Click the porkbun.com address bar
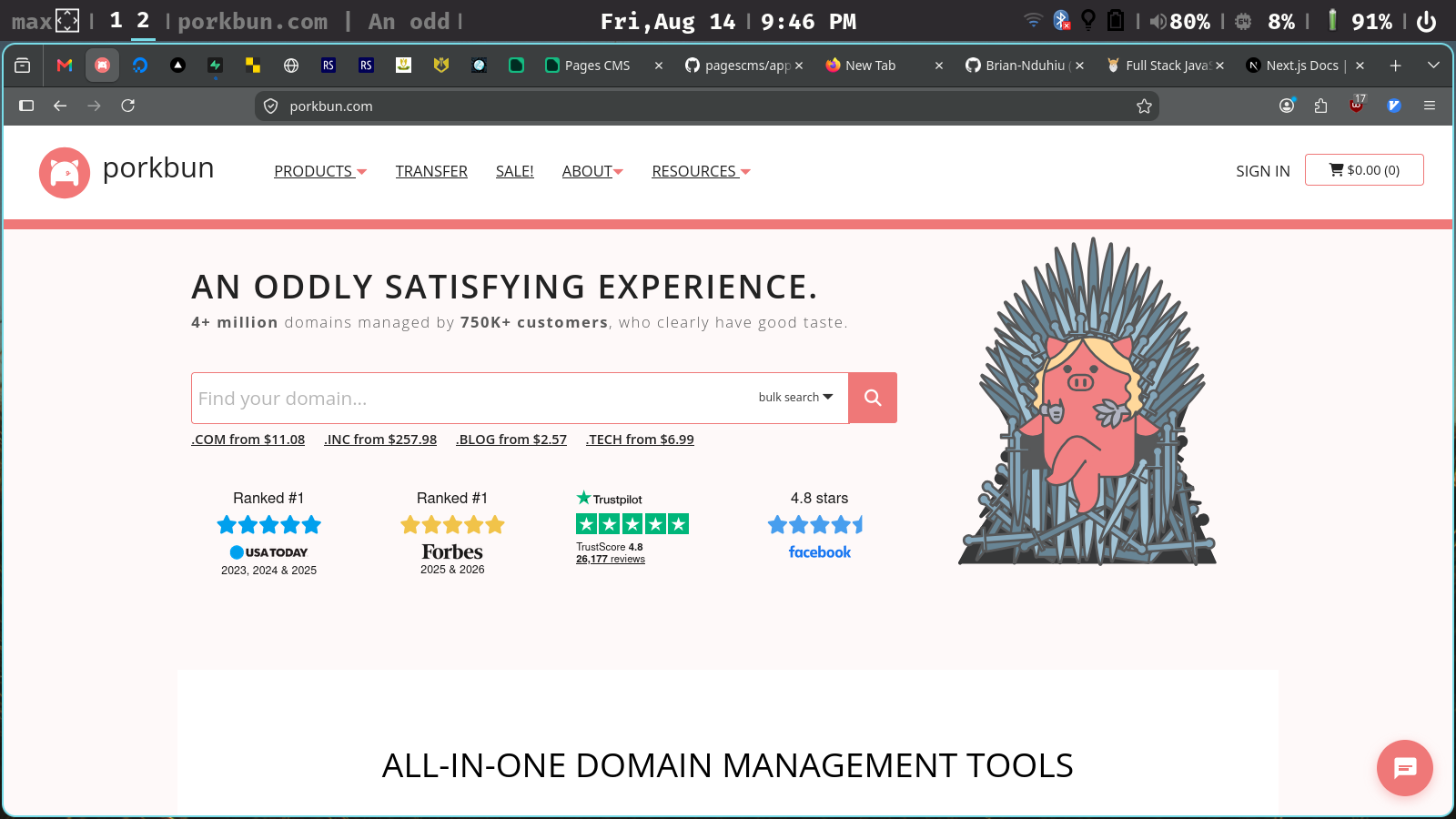The image size is (1456, 819). [x=706, y=106]
